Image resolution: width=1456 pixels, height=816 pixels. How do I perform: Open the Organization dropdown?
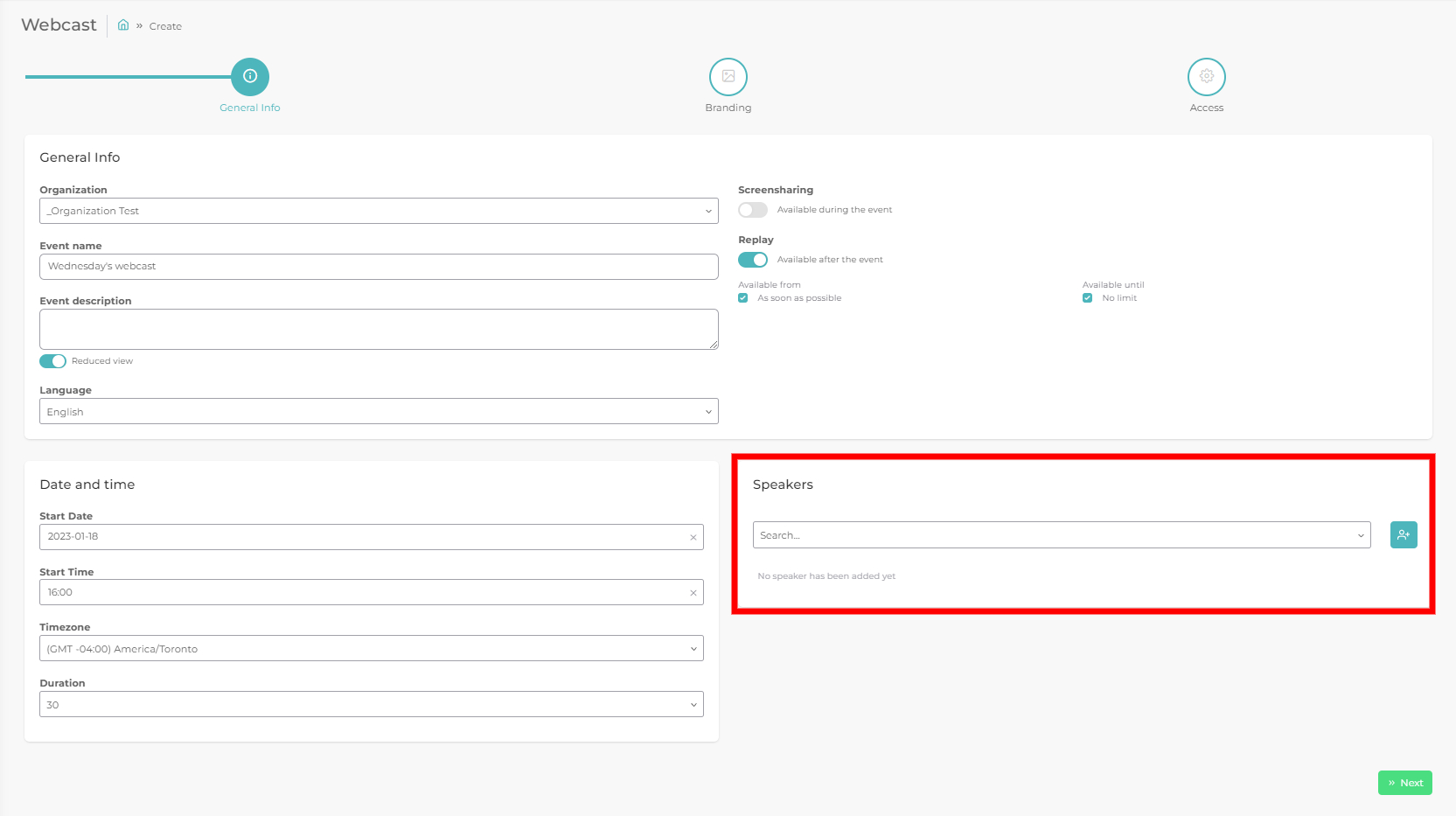(x=379, y=211)
